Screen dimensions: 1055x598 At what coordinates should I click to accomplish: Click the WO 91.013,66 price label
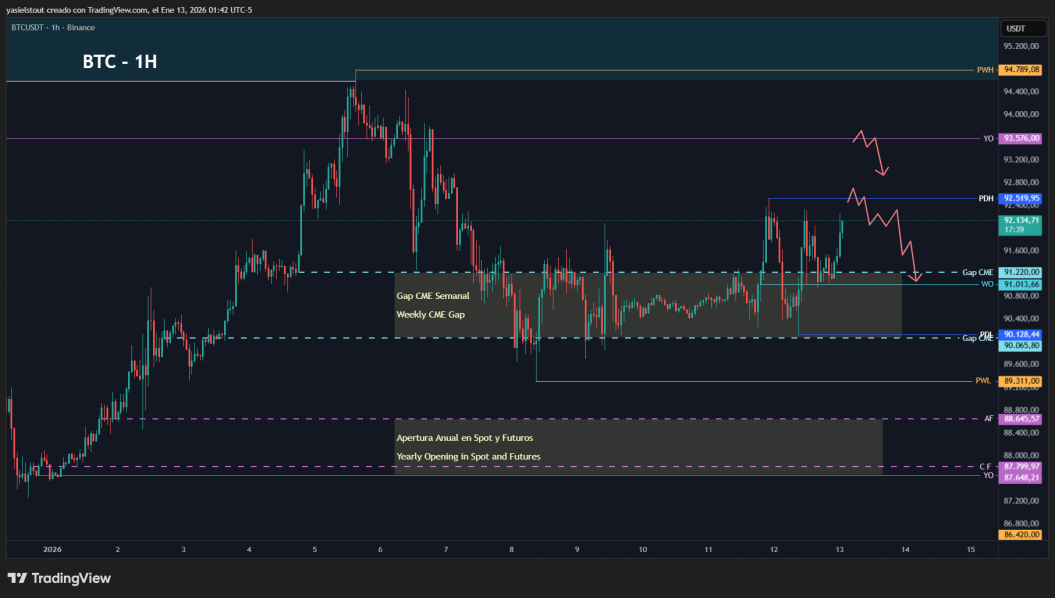click(x=1021, y=285)
